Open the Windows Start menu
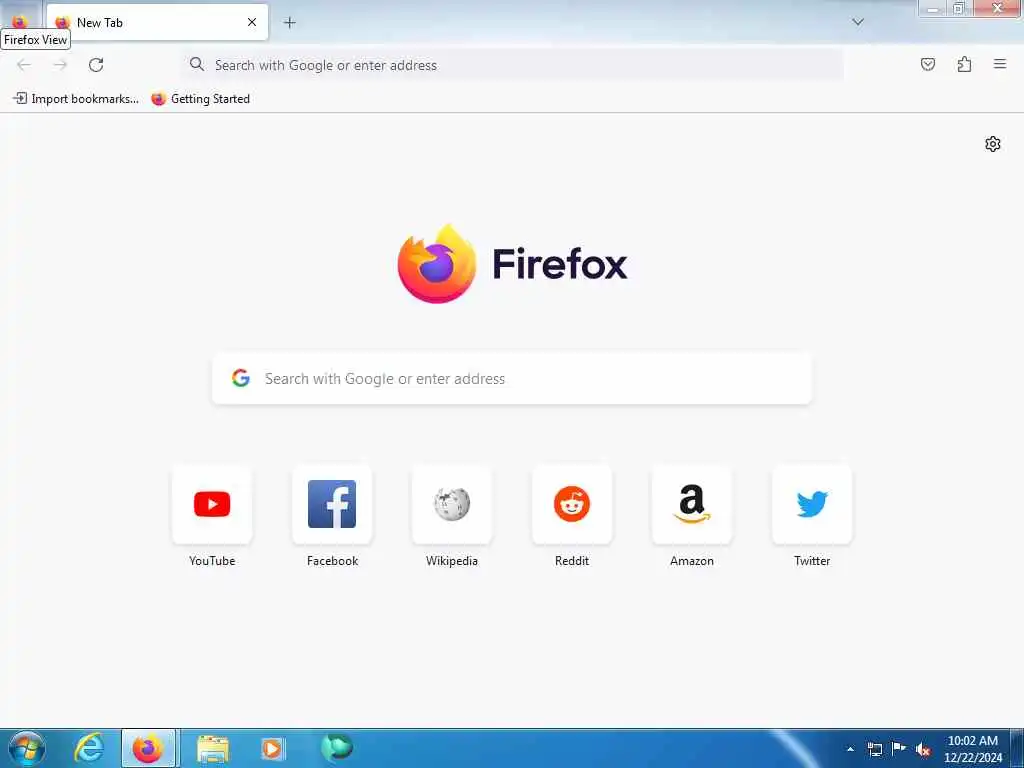Viewport: 1024px width, 768px height. [27, 748]
